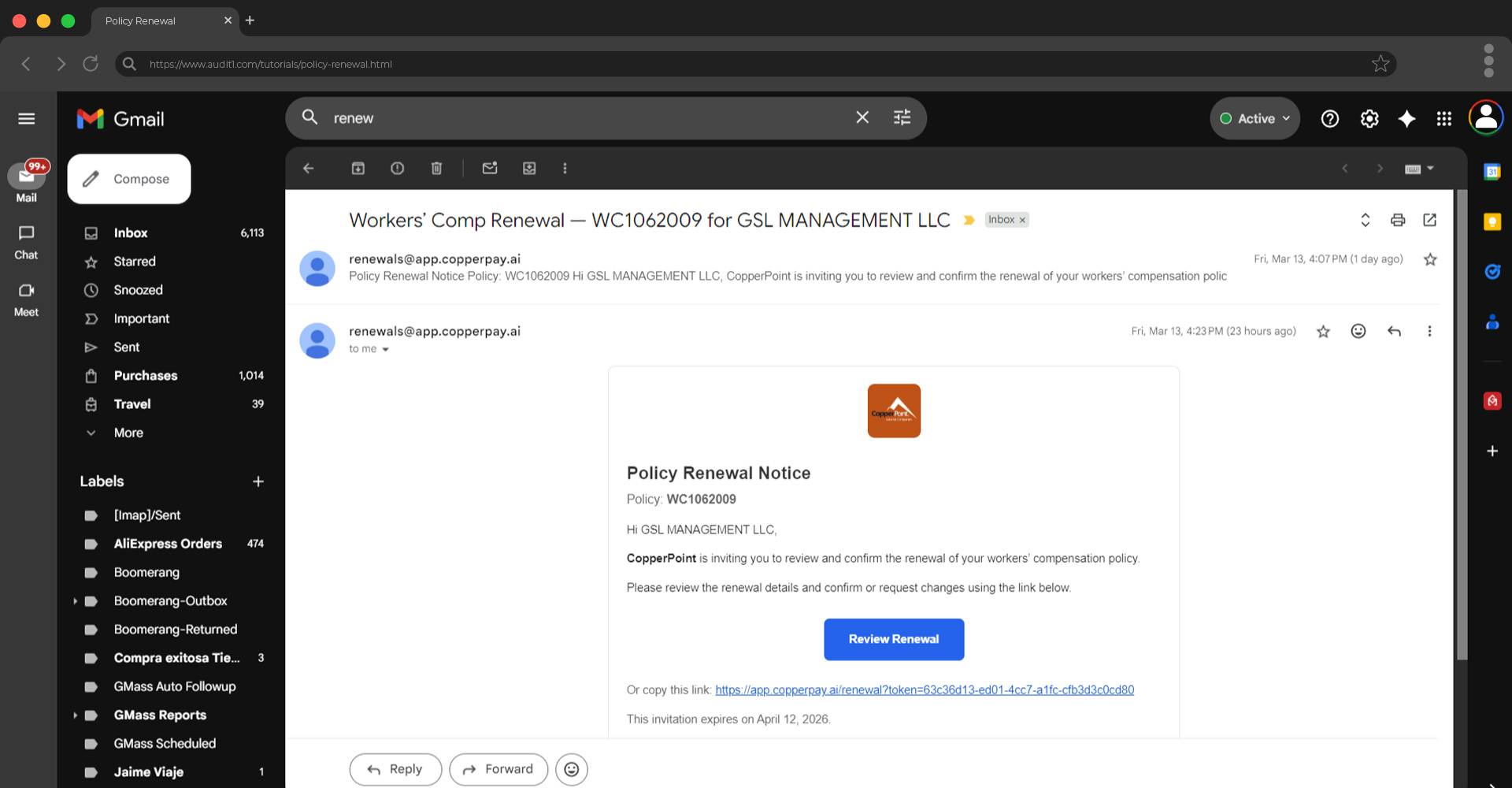The width and height of the screenshot is (1512, 788).
Task: Open the Contacts side panel
Action: [1492, 322]
